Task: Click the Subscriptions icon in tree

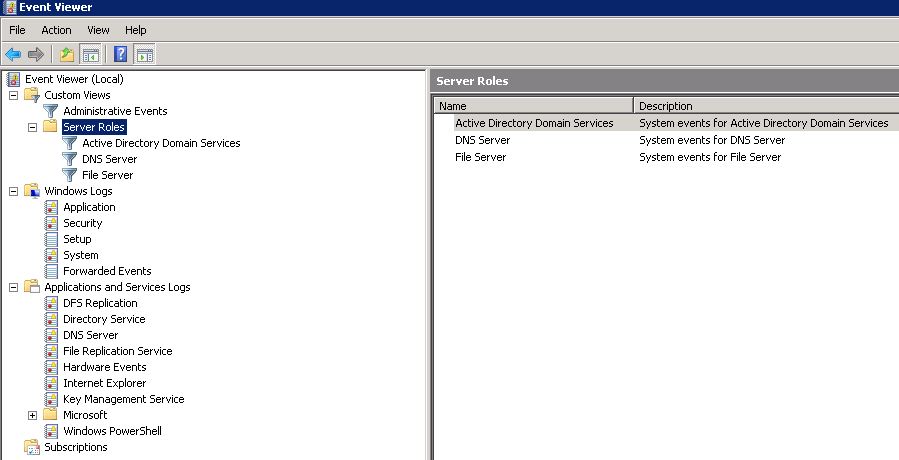Action: (32, 447)
